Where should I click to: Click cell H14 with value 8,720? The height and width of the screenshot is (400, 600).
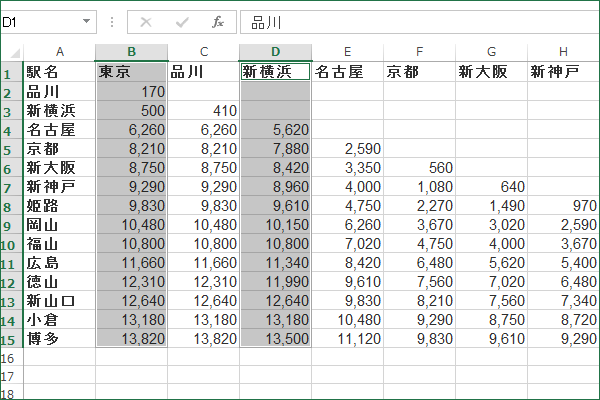[563, 319]
